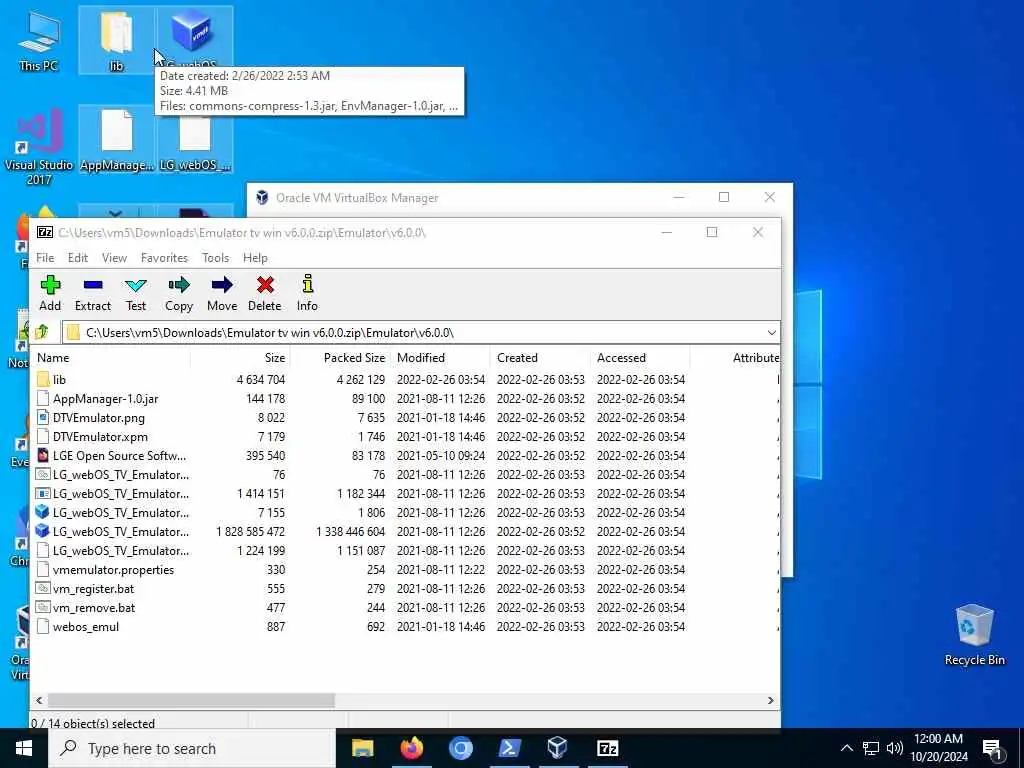Select AppManager file on desktop

116,140
